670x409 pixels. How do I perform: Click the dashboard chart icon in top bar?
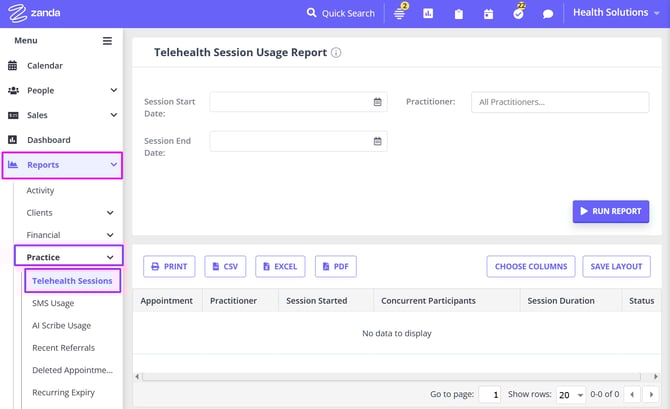pos(428,14)
